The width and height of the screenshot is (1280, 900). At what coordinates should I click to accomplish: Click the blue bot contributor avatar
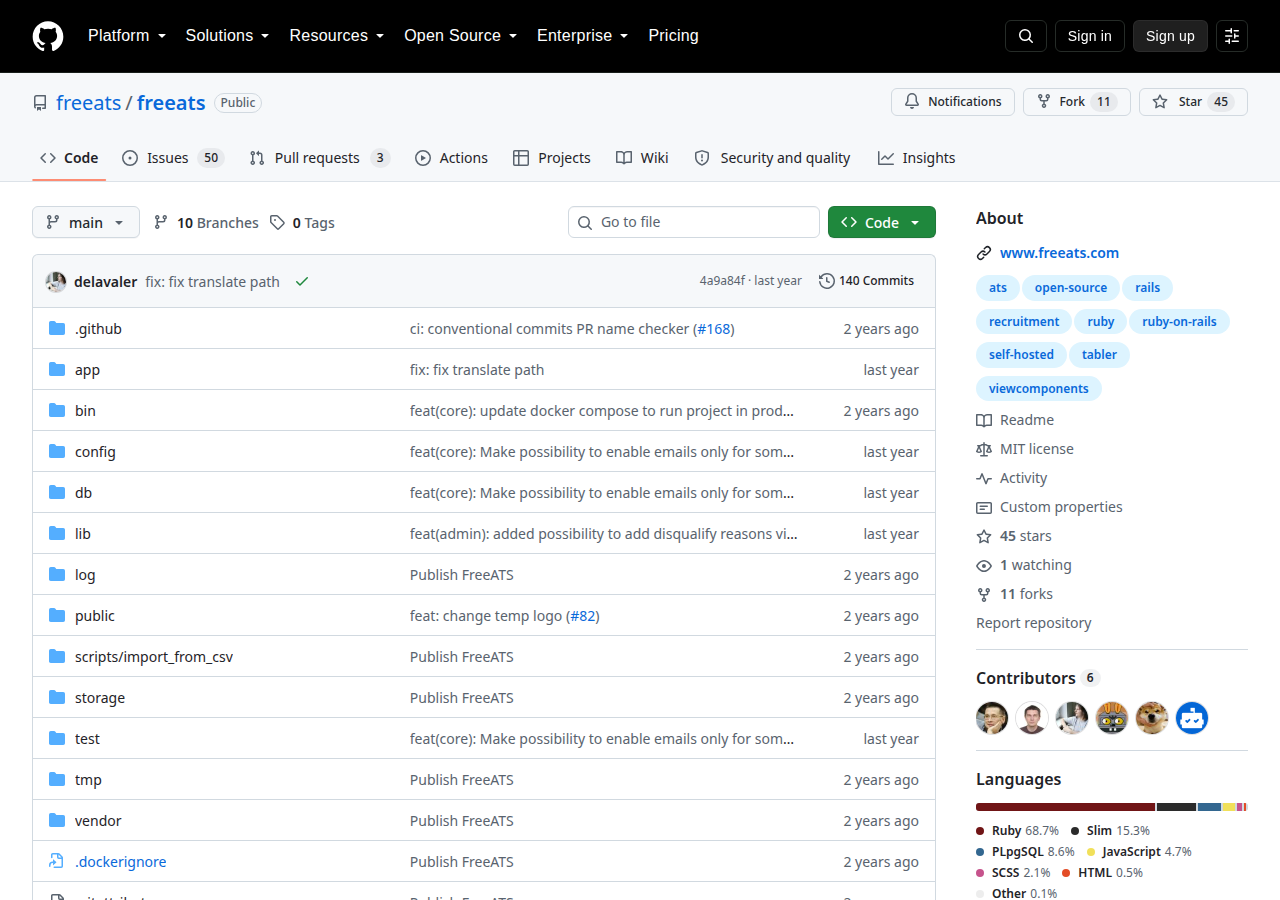point(1192,718)
